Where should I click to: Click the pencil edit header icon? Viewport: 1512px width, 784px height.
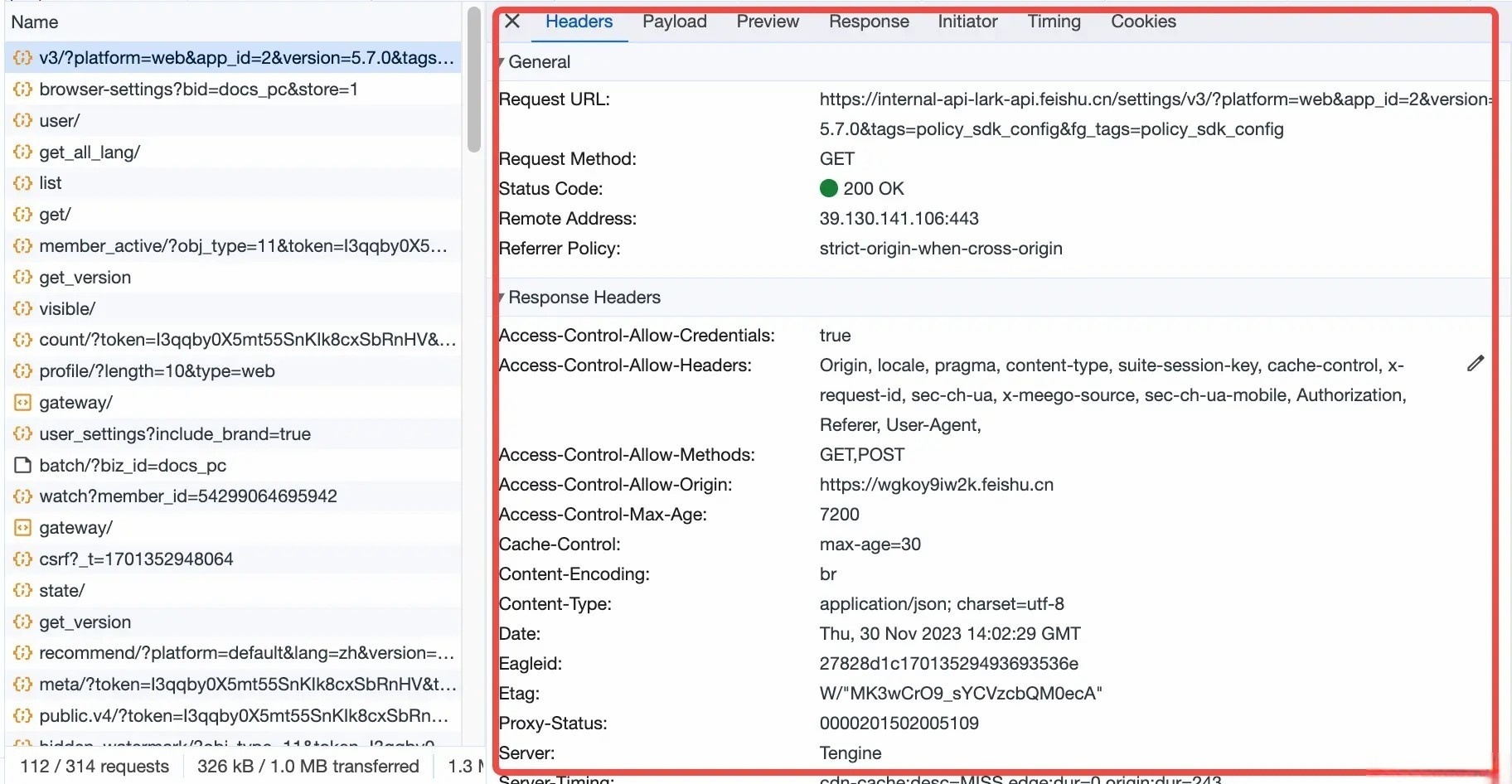click(x=1475, y=364)
